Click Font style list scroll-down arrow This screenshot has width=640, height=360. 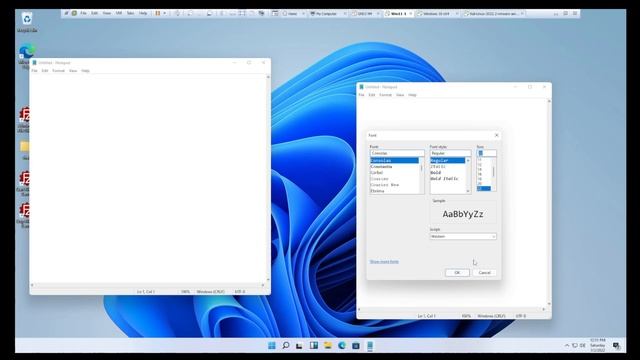click(468, 191)
